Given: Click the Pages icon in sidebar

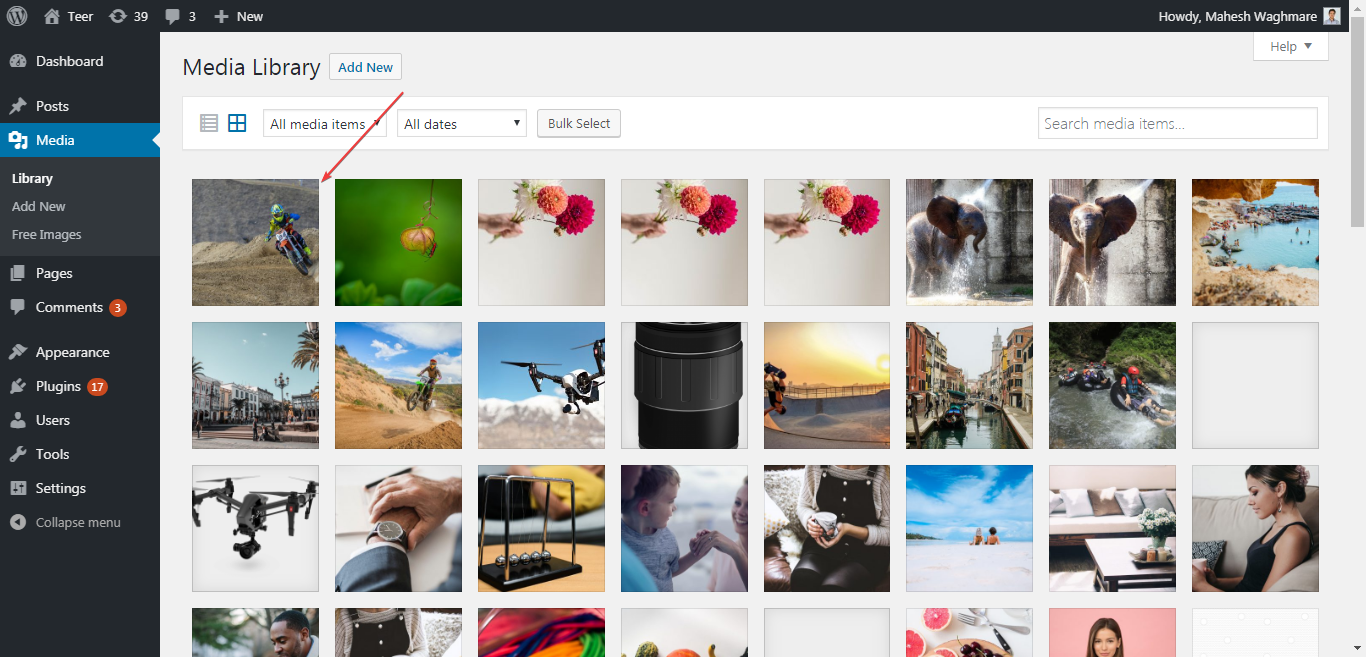Looking at the screenshot, I should [18, 273].
